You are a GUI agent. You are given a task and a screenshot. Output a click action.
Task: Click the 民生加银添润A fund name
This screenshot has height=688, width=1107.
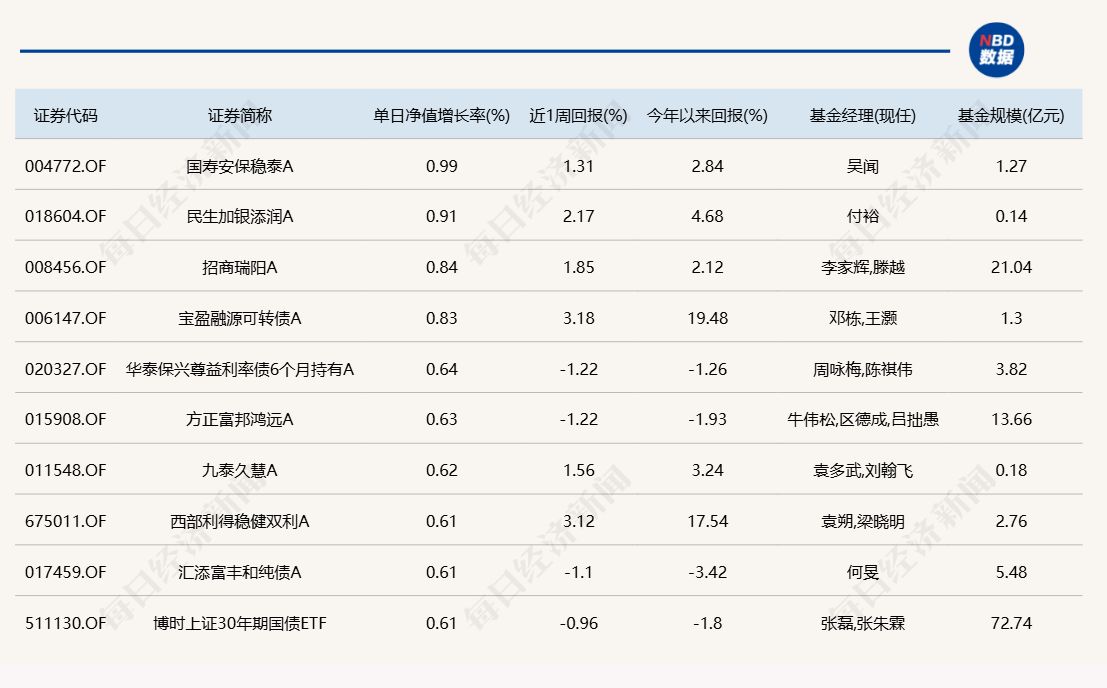[x=240, y=216]
